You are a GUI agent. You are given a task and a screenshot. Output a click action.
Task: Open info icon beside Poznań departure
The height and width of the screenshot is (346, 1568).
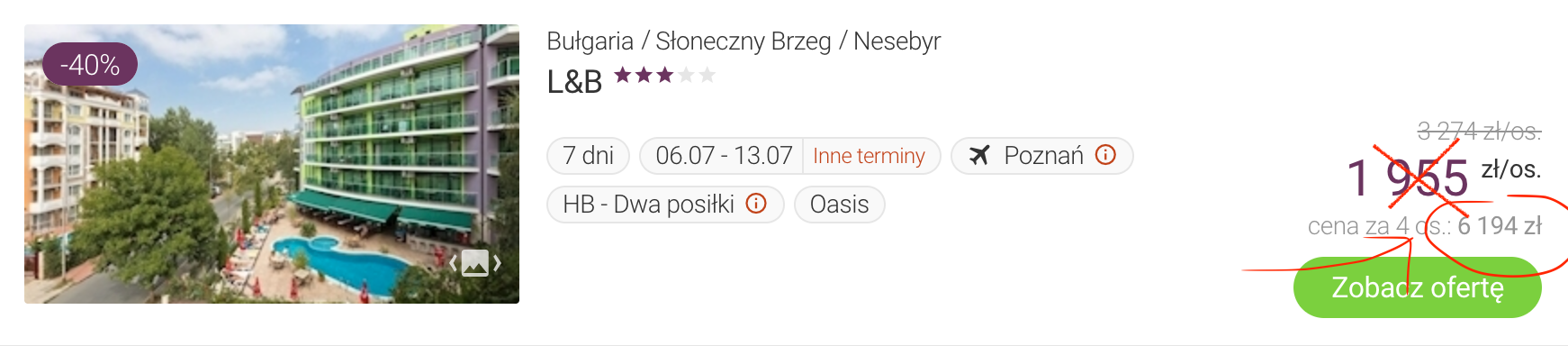[x=1105, y=155]
